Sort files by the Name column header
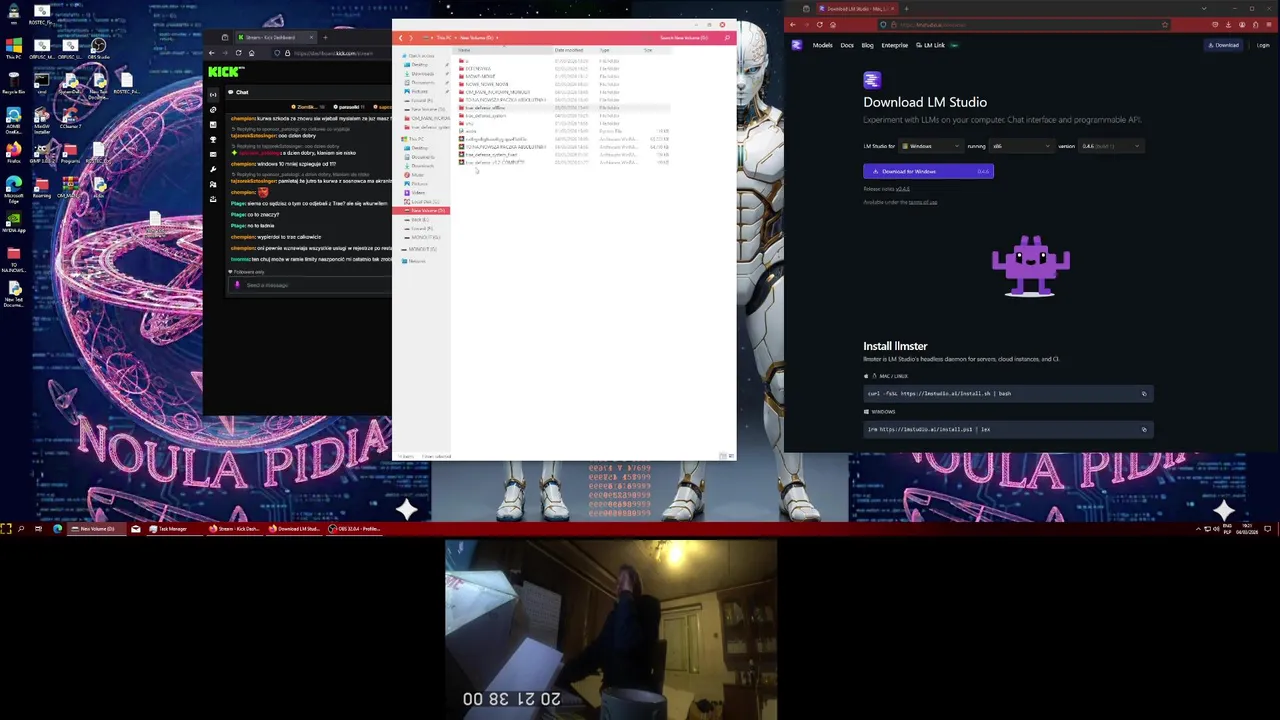Viewport: 1280px width, 720px height. (x=503, y=50)
